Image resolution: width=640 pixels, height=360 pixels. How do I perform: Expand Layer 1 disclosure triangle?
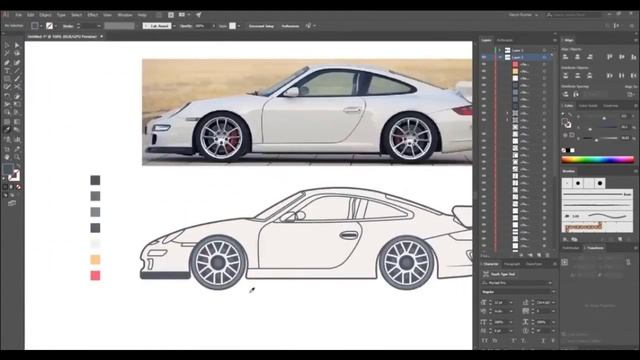(x=500, y=50)
